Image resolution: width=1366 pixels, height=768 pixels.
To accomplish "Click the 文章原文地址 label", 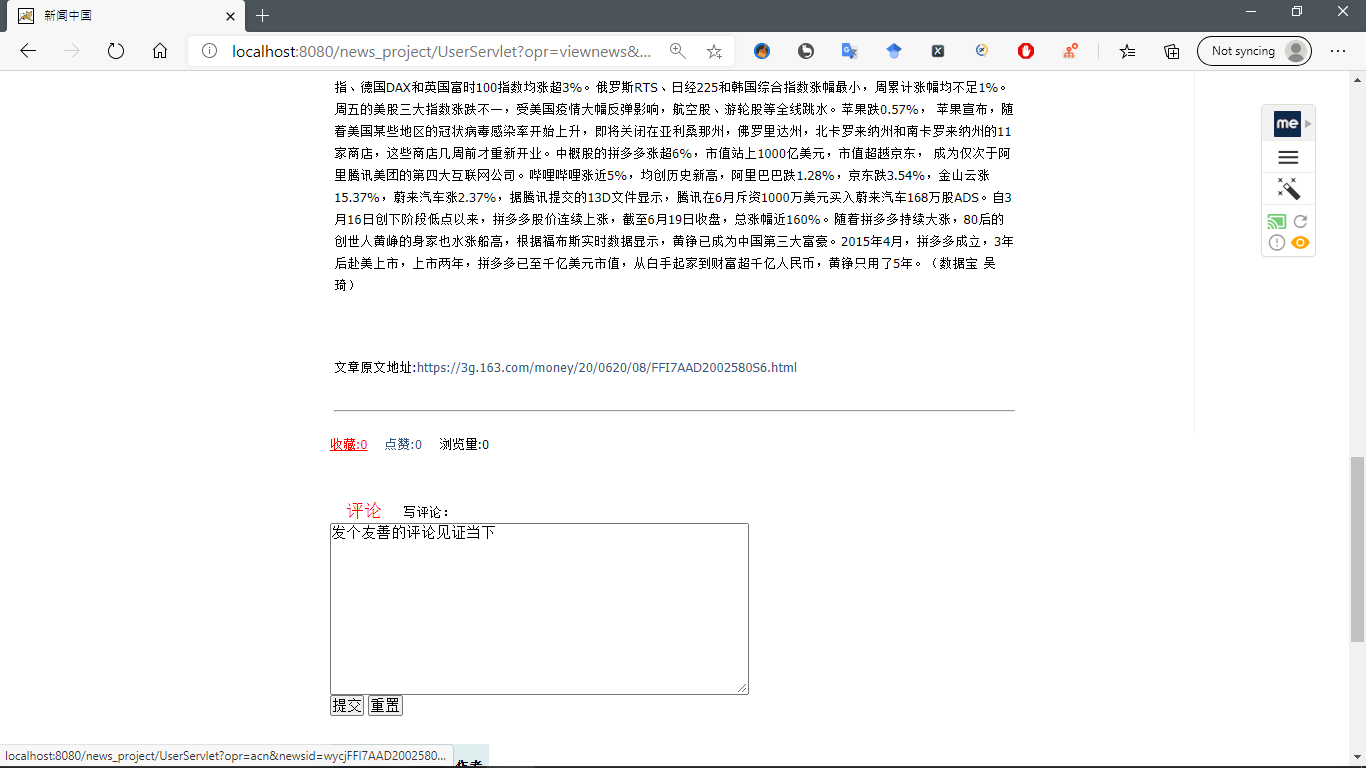I will click(375, 368).
